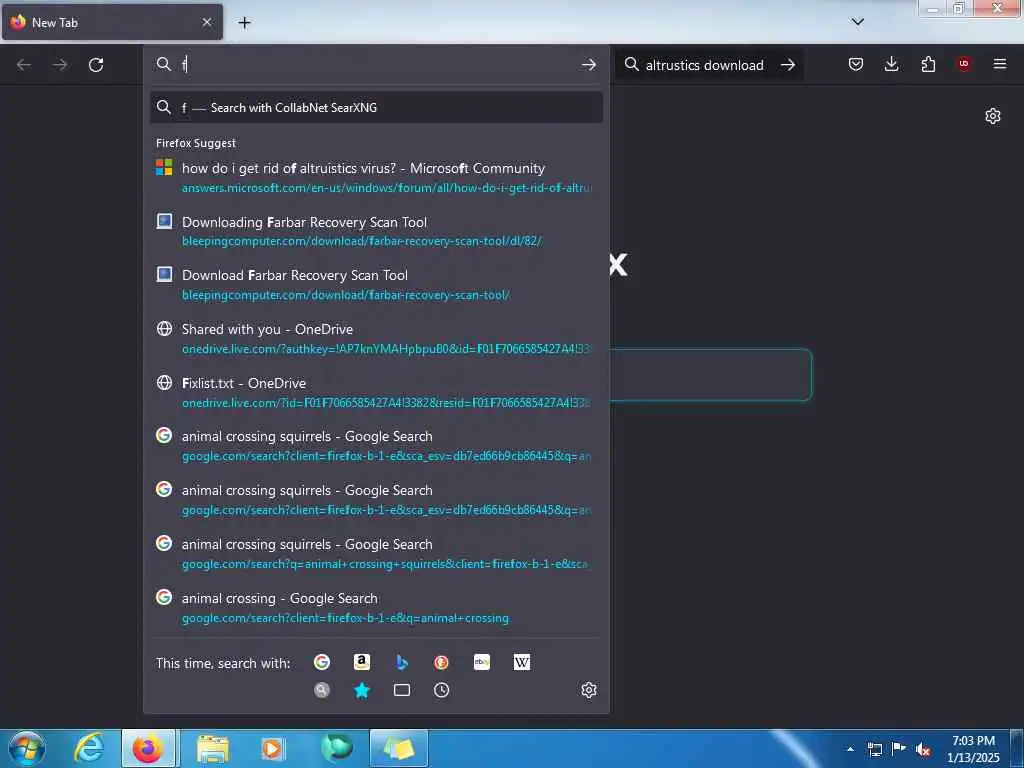Launch Internet Explorer from taskbar
This screenshot has height=768, width=1024.
[89, 748]
